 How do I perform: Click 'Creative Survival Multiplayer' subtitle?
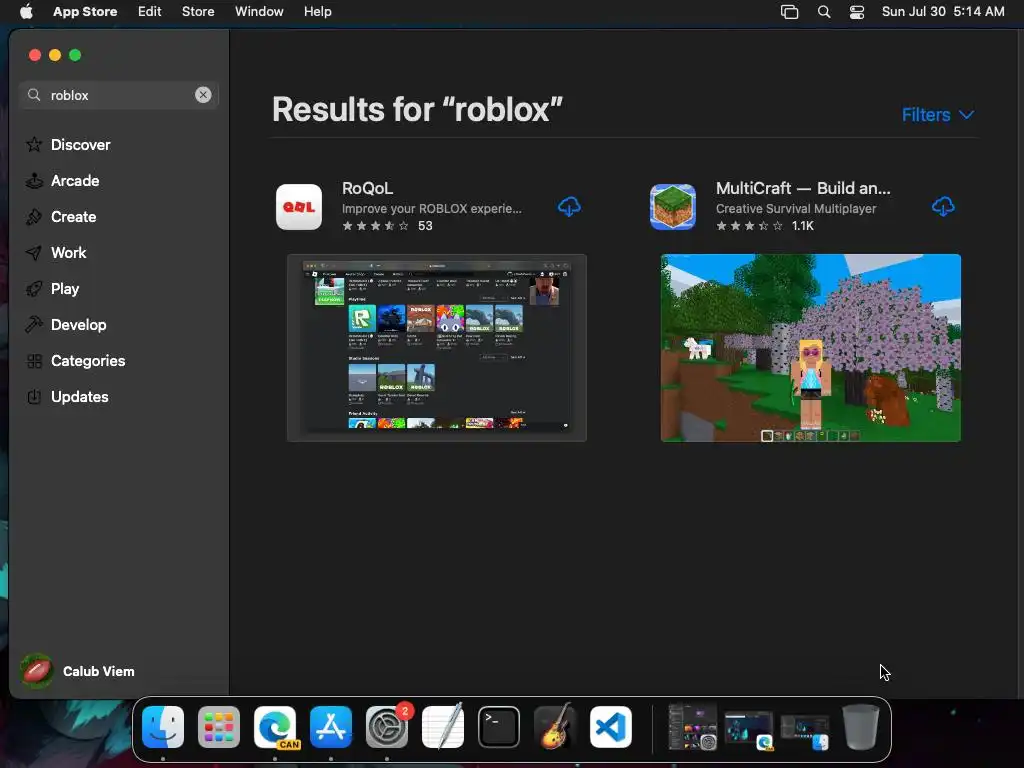[x=796, y=209]
